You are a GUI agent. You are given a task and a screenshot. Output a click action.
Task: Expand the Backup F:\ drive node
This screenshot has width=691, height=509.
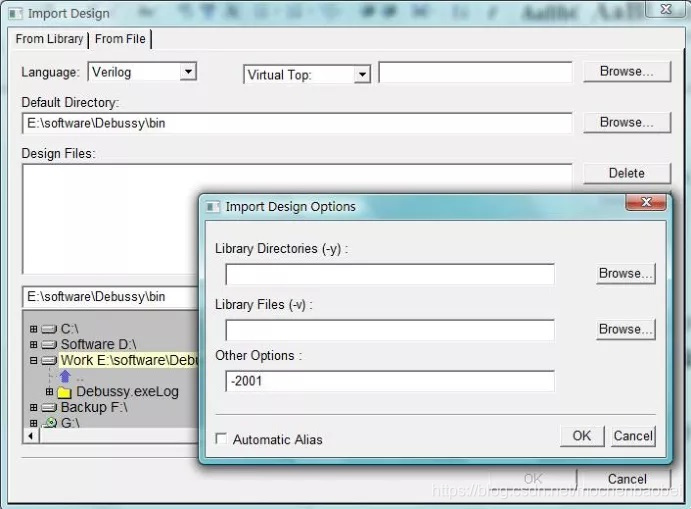coord(33,407)
